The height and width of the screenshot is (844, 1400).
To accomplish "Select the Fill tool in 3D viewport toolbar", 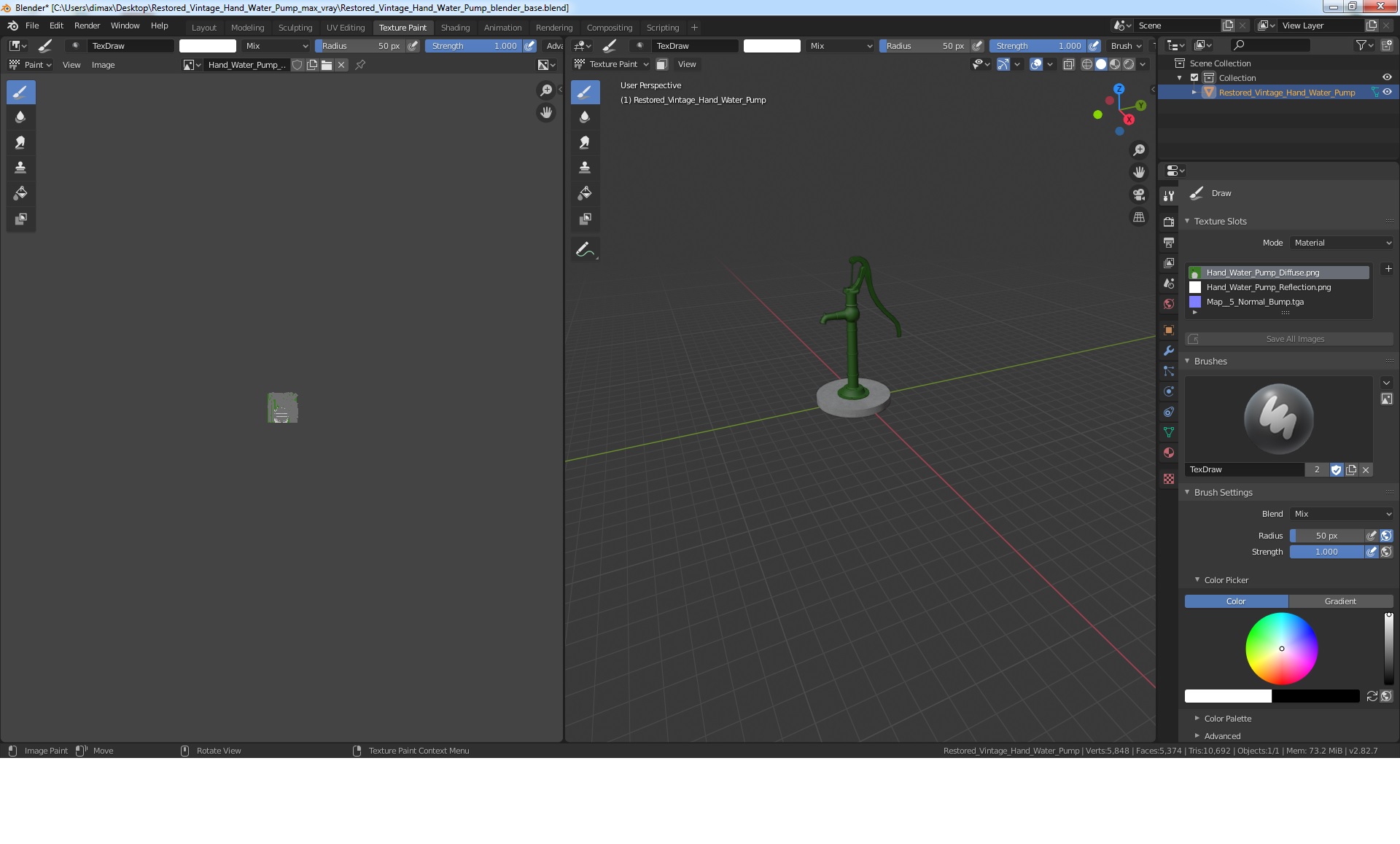I will (585, 194).
